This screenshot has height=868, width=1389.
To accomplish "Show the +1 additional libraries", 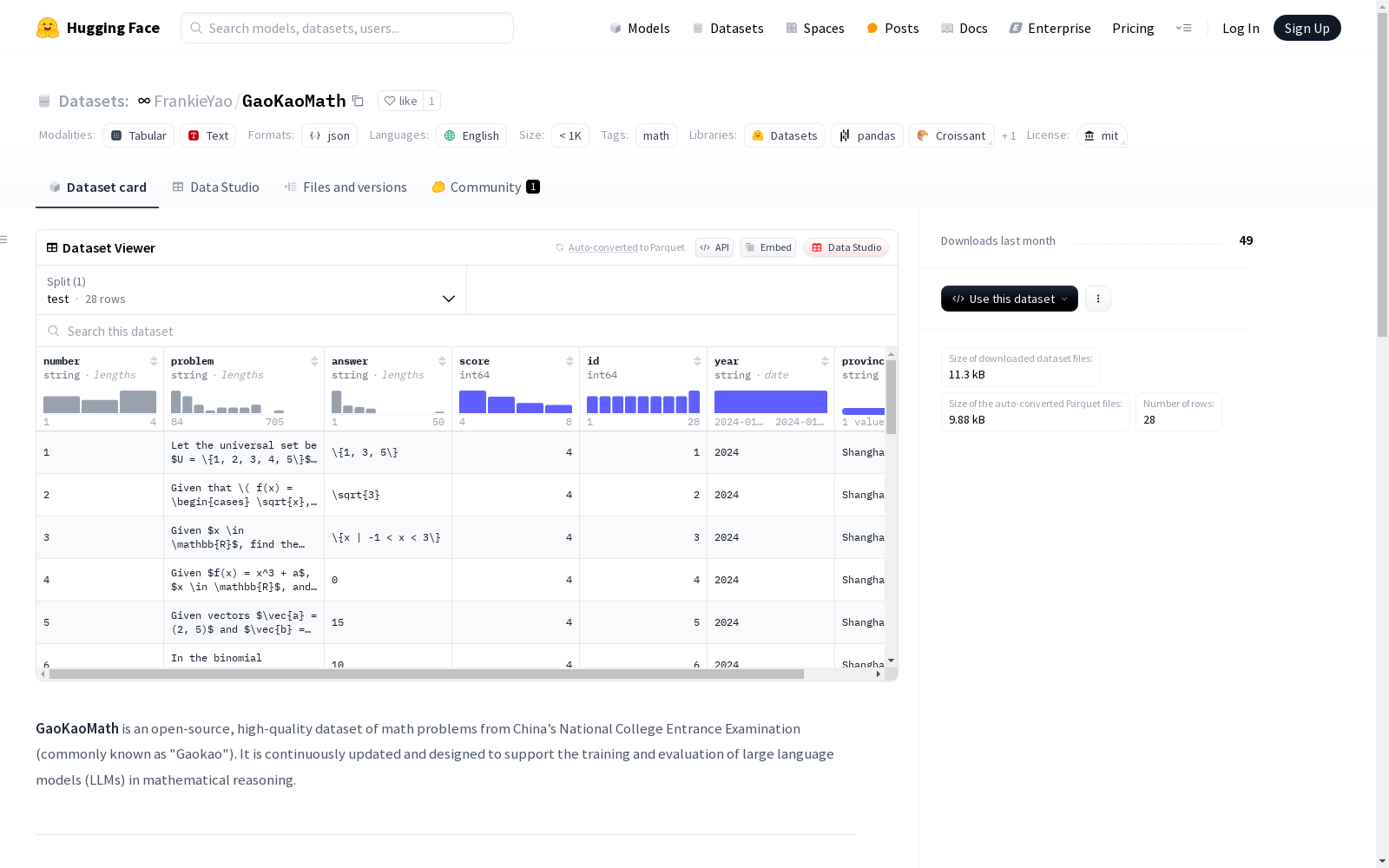I will (x=1009, y=136).
